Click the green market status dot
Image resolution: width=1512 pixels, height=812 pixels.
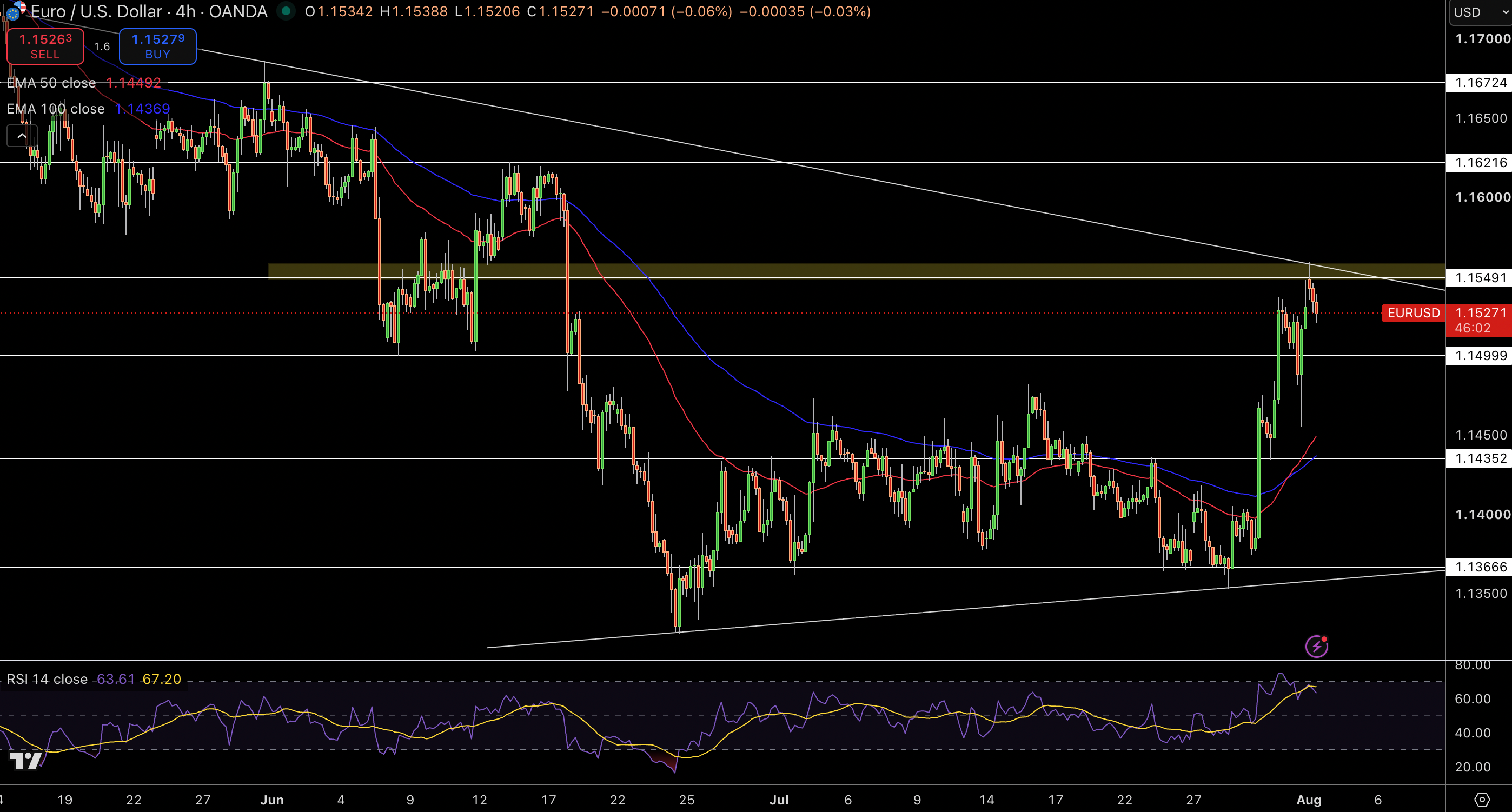click(x=286, y=11)
